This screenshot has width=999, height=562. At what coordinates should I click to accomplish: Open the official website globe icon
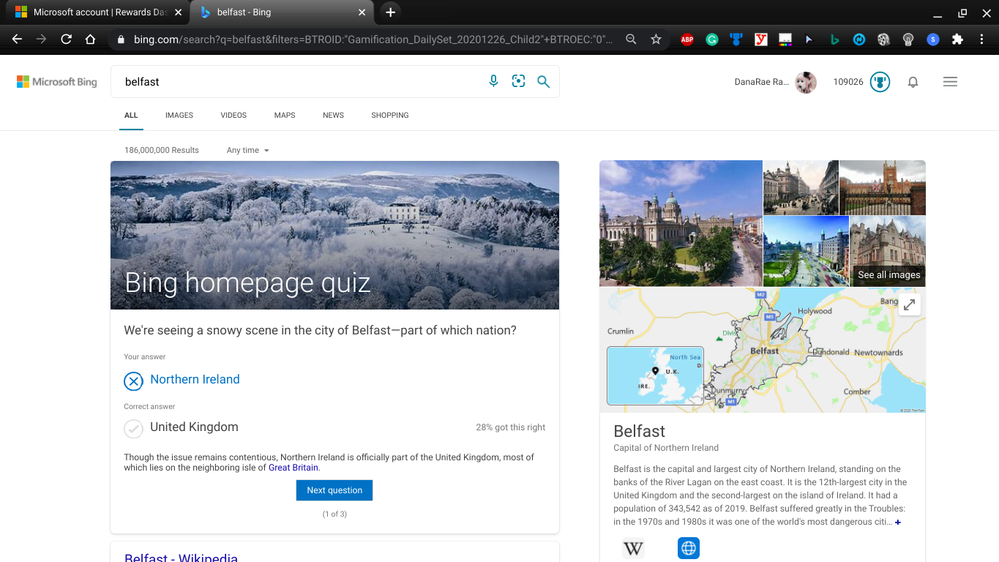coord(688,548)
